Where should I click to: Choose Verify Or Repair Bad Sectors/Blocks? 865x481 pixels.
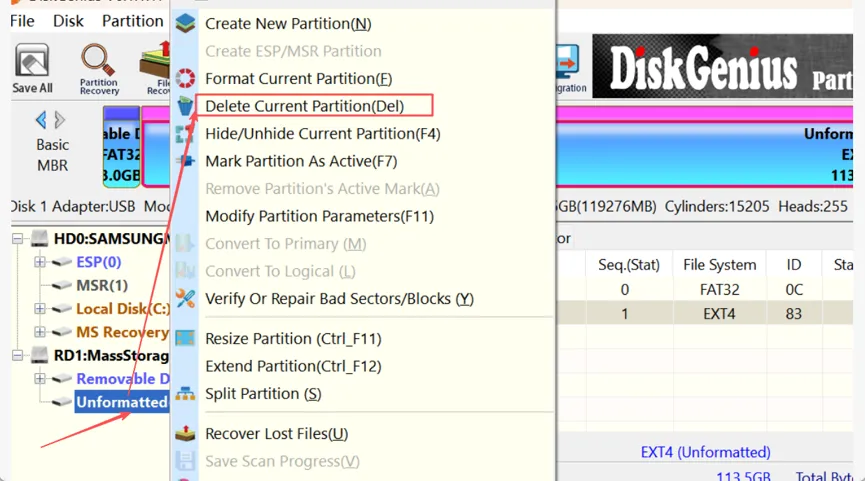[x=339, y=298]
